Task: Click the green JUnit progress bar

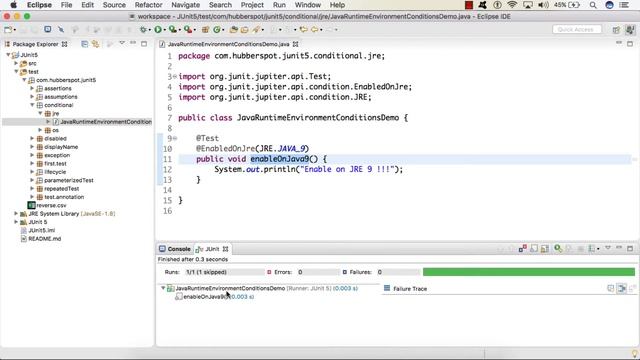Action: coord(529,272)
